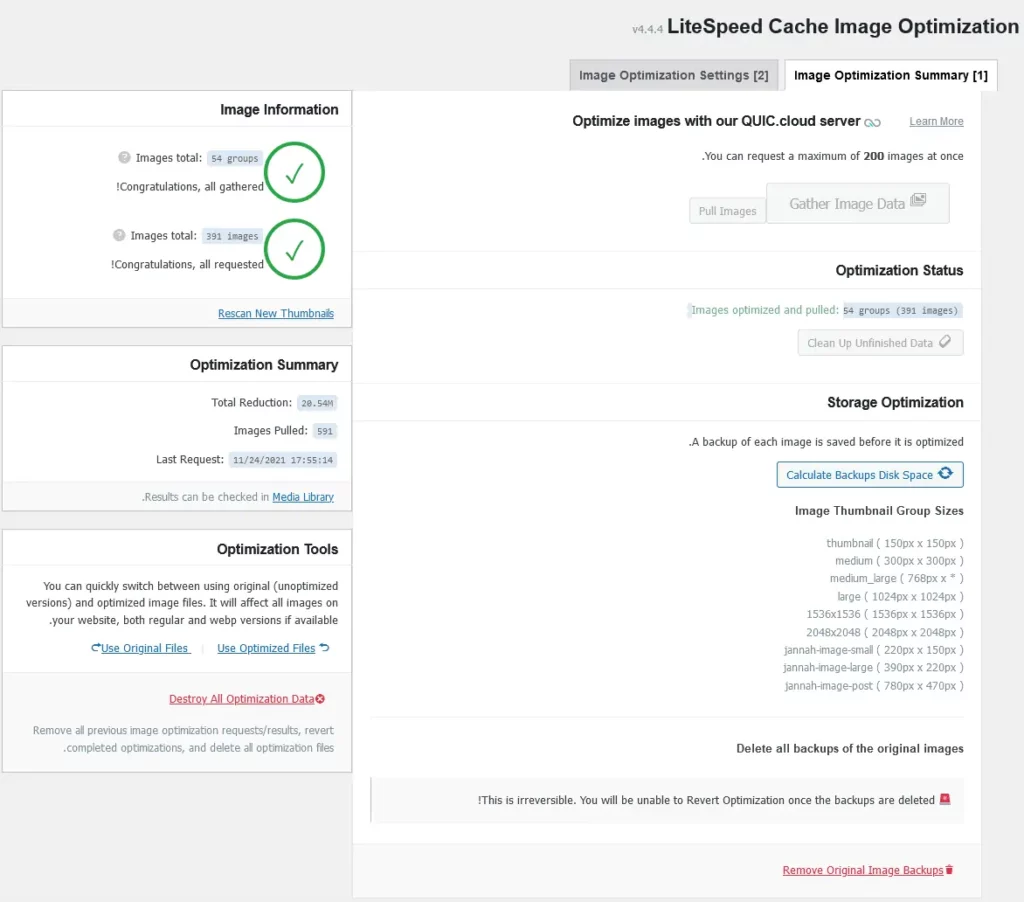Click the green checkmark next to 'all gathered'
Image resolution: width=1024 pixels, height=902 pixels.
294,172
